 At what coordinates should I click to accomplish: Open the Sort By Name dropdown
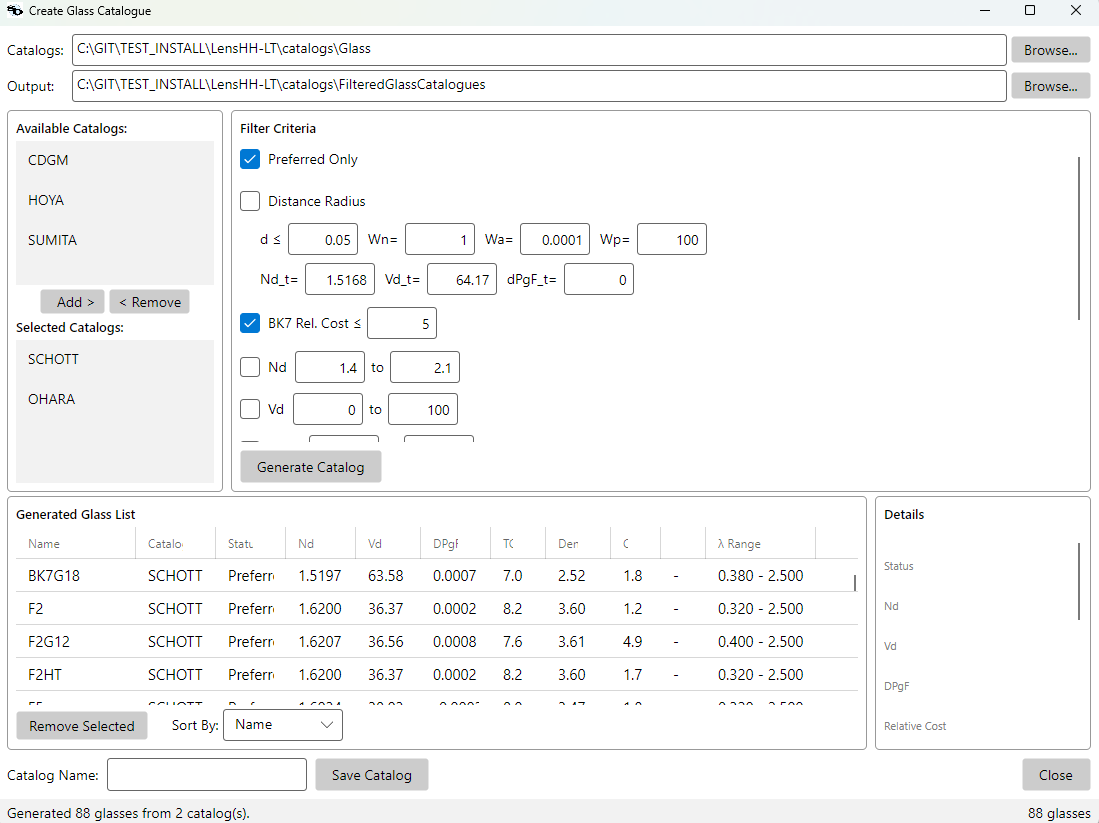[282, 725]
